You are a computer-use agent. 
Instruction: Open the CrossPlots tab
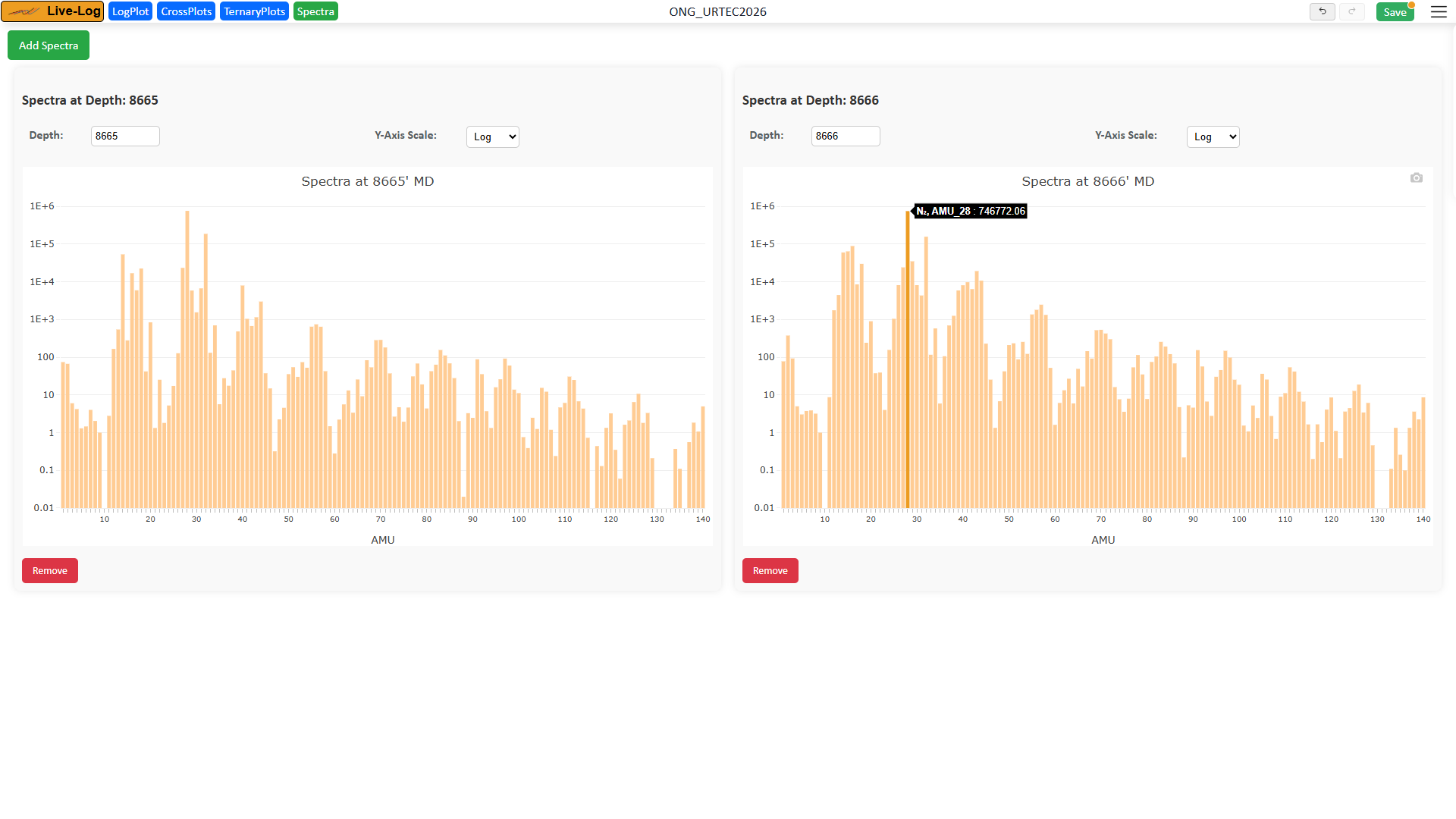tap(187, 11)
